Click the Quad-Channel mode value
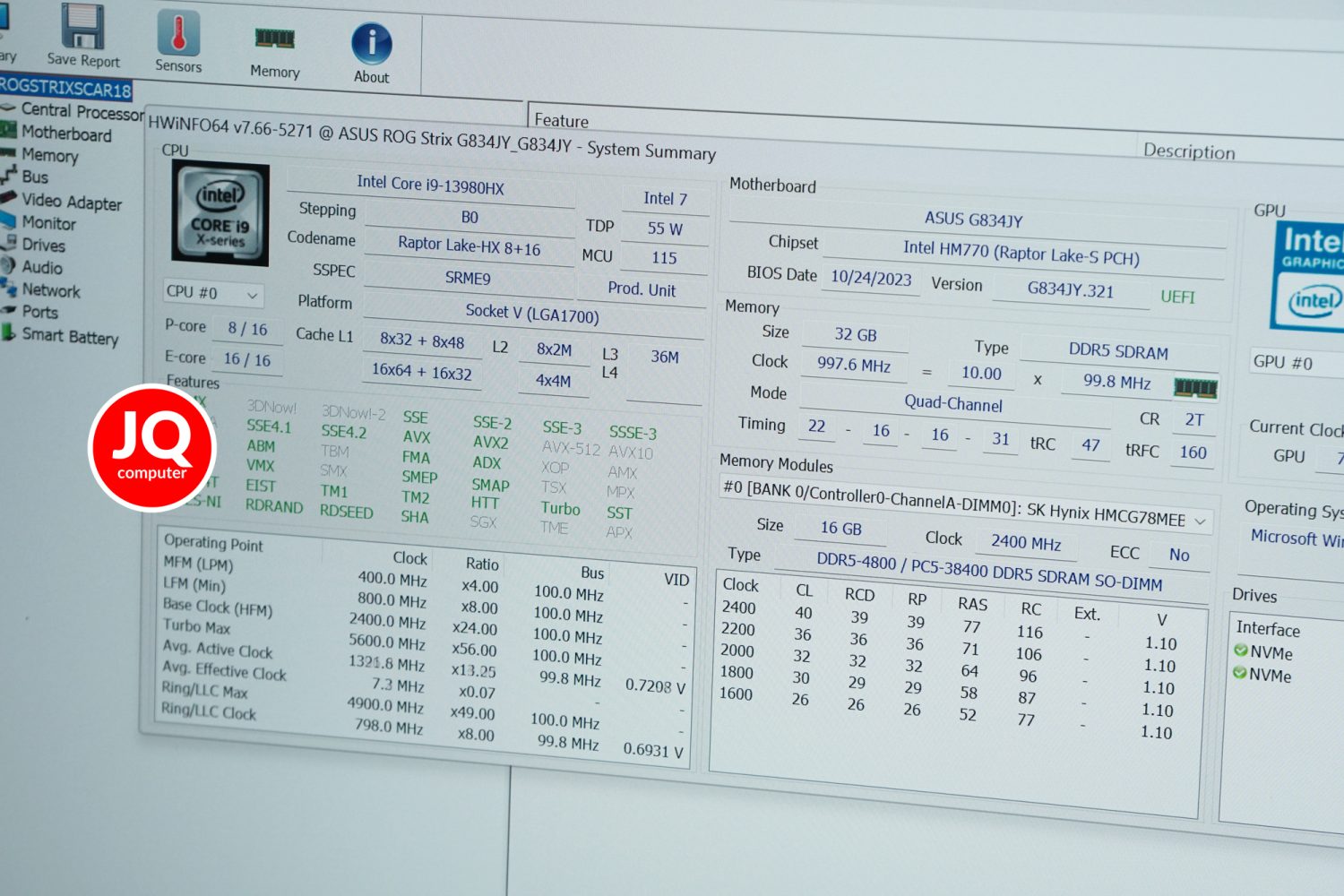 [953, 403]
